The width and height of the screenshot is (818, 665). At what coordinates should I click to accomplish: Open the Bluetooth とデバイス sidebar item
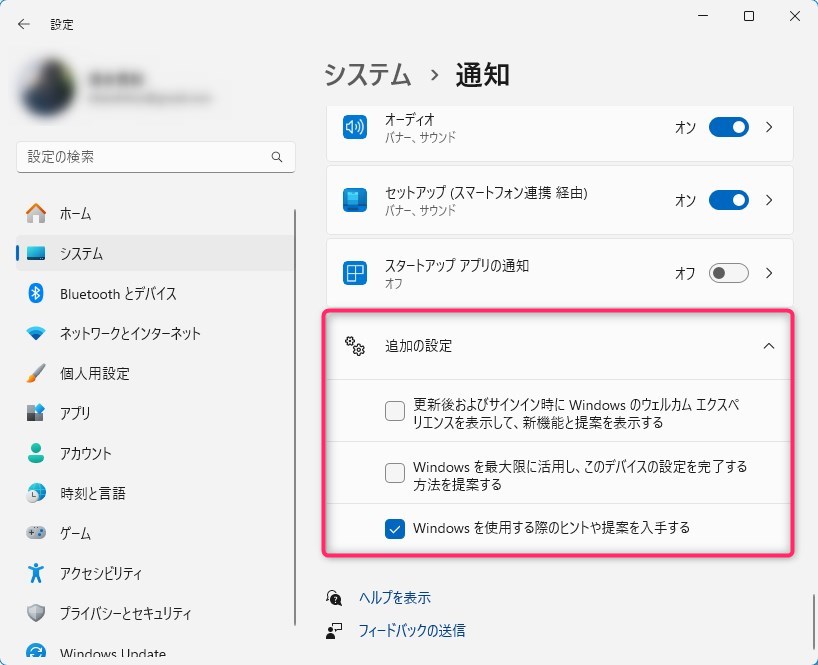pos(117,294)
